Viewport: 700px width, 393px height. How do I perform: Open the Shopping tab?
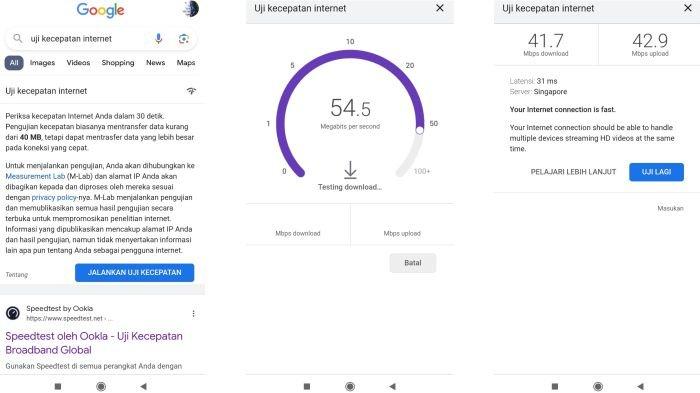(118, 63)
